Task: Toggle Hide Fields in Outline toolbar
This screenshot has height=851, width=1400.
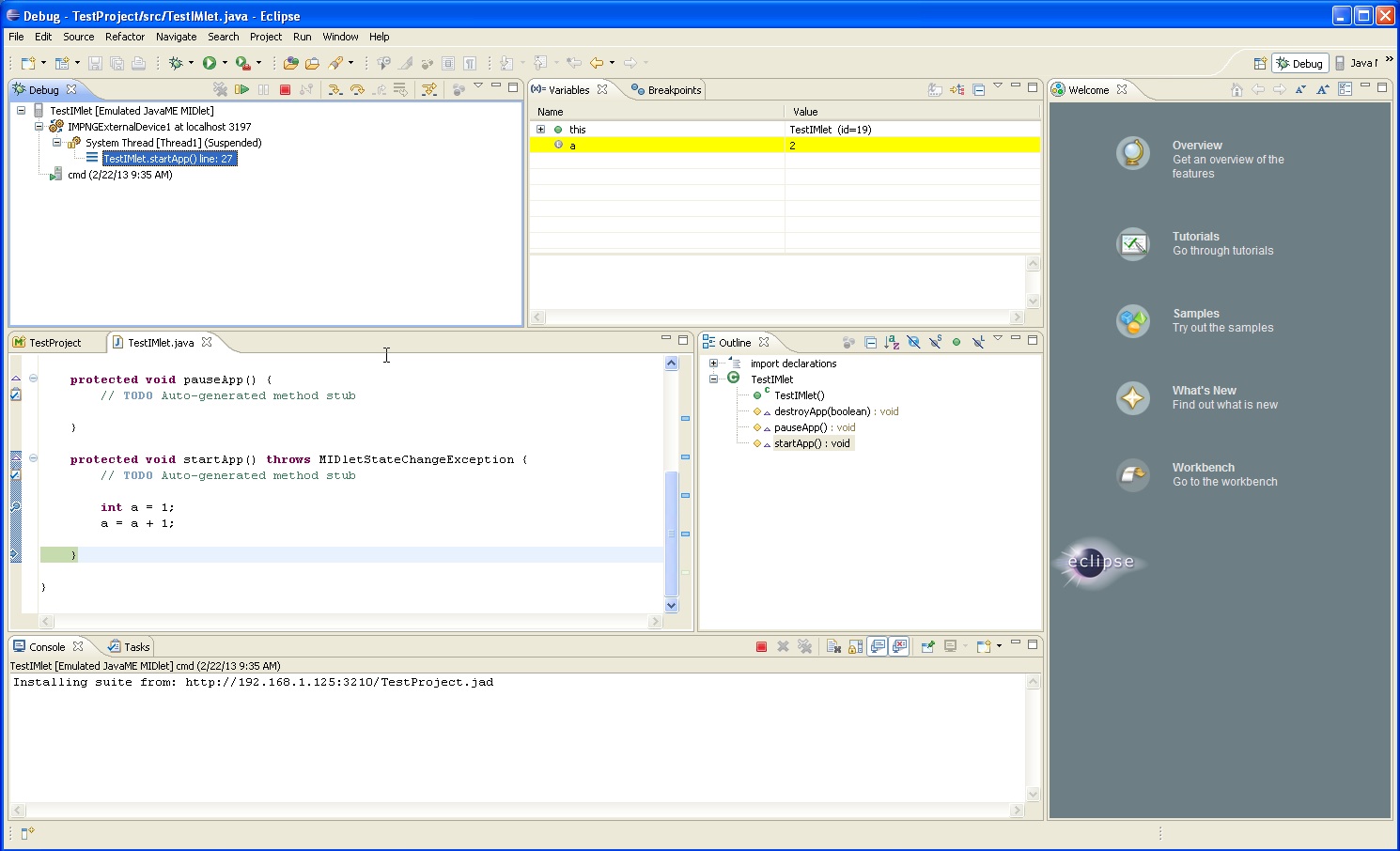Action: click(x=913, y=343)
